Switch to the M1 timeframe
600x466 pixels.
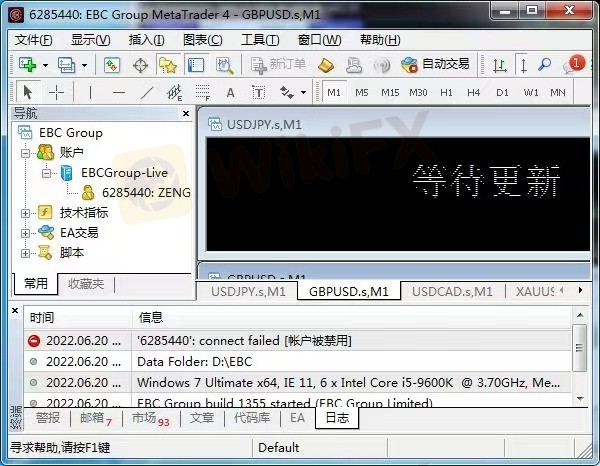coord(334,92)
